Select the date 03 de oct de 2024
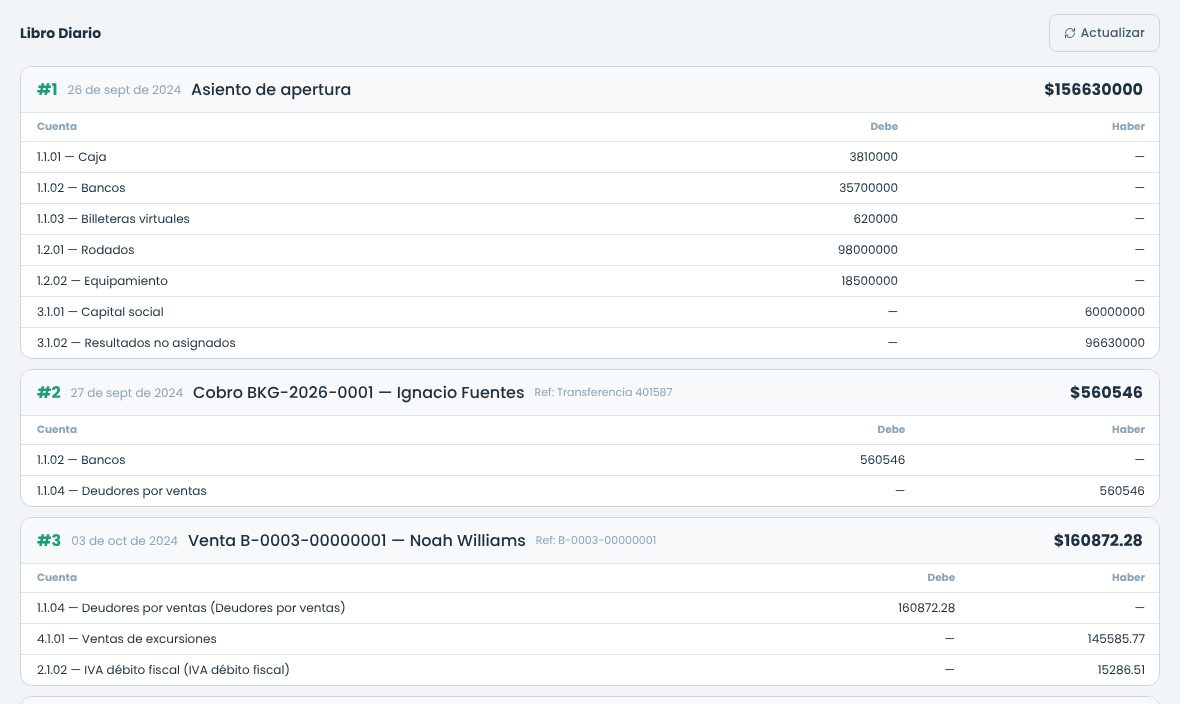Viewport: 1180px width, 704px height. pyautogui.click(x=124, y=541)
